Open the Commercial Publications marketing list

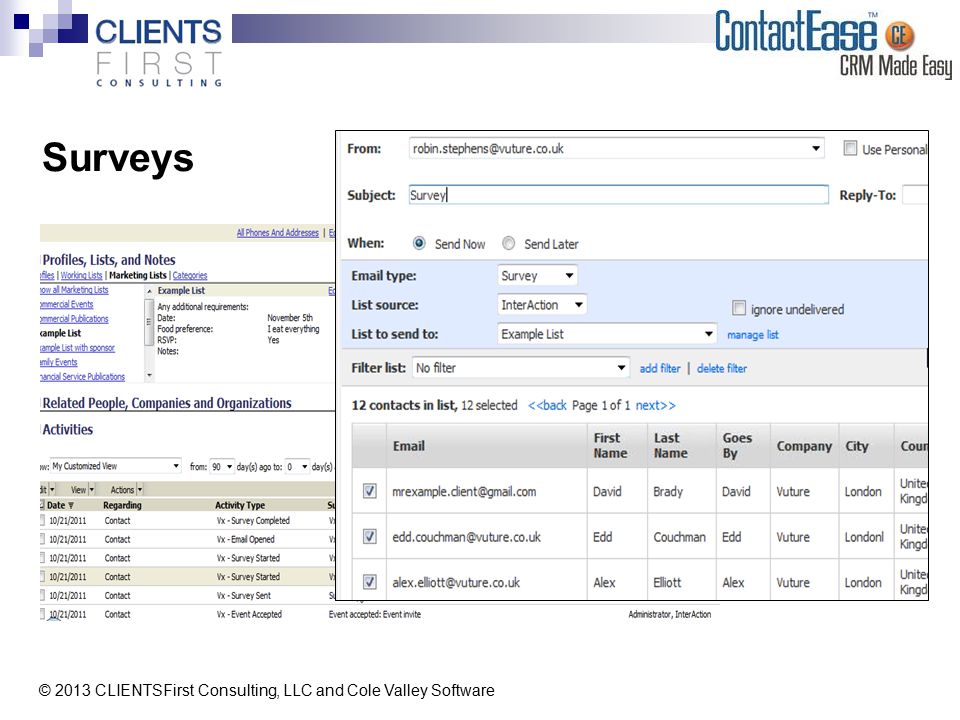coord(74,319)
